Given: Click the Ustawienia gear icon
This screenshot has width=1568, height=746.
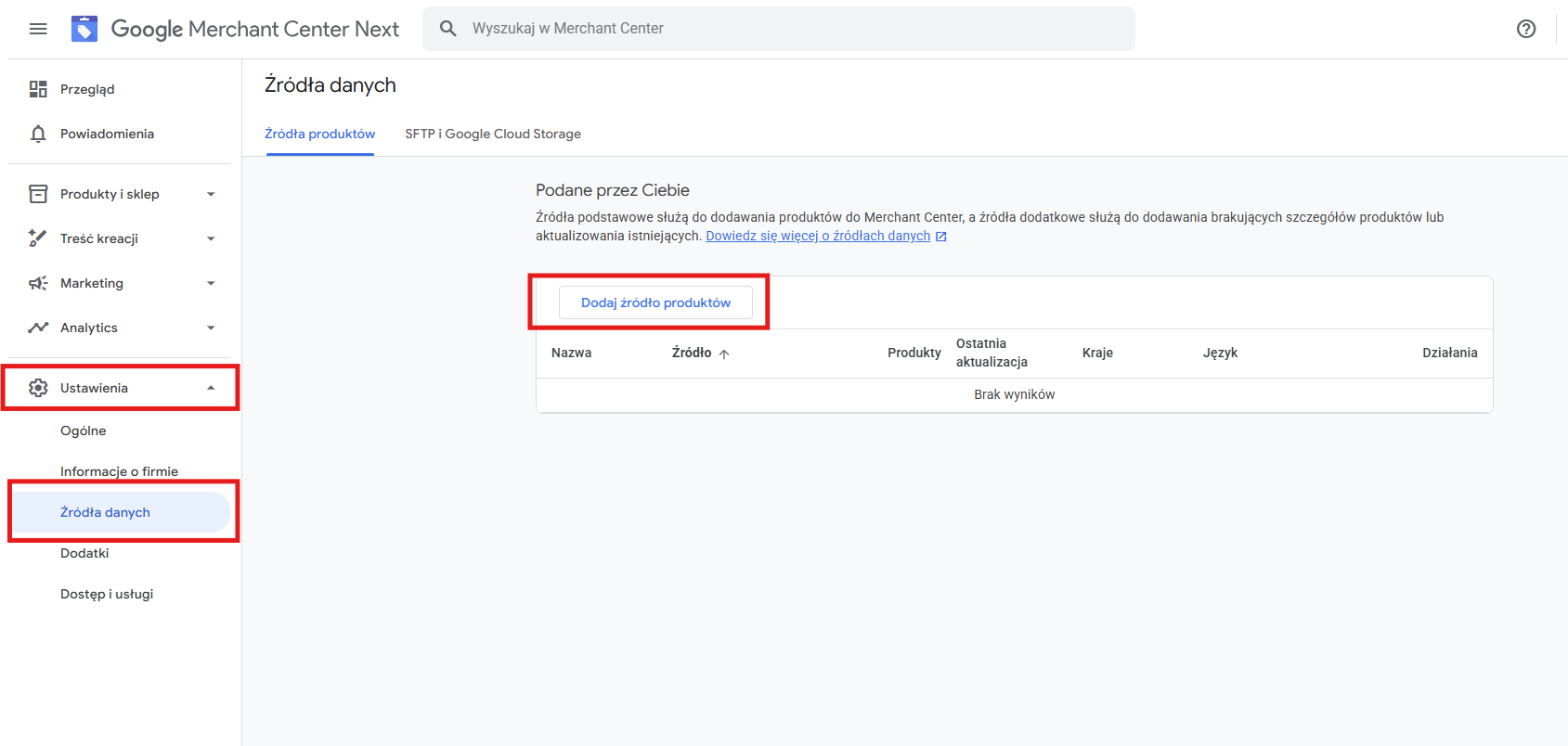Looking at the screenshot, I should tap(38, 388).
